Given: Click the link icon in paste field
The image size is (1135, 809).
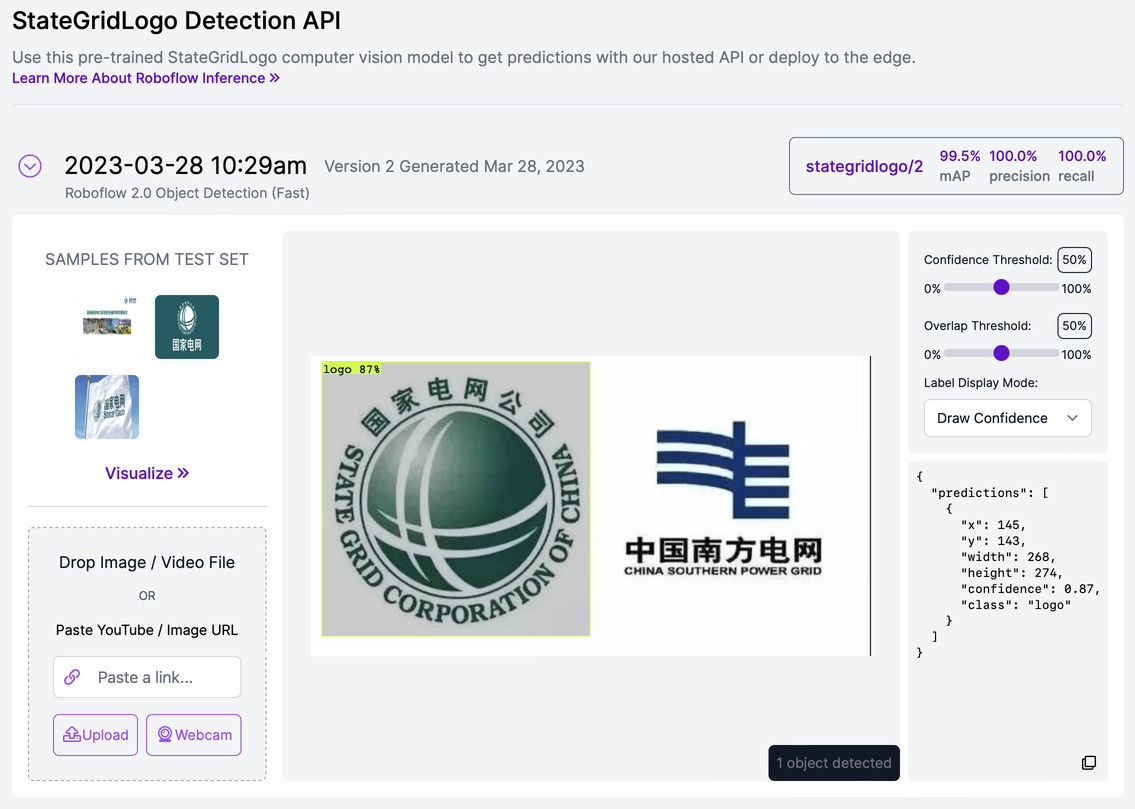Looking at the screenshot, I should click(x=72, y=677).
